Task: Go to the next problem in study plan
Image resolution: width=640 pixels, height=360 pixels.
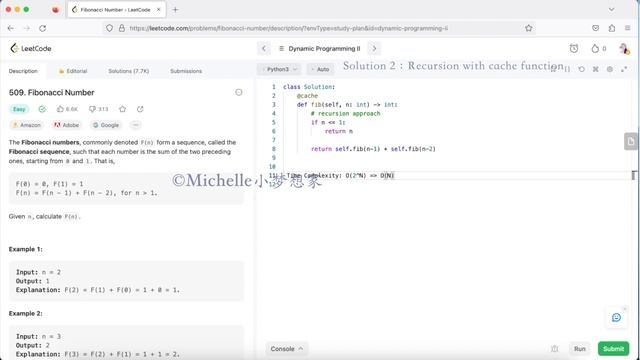Action: [x=374, y=49]
